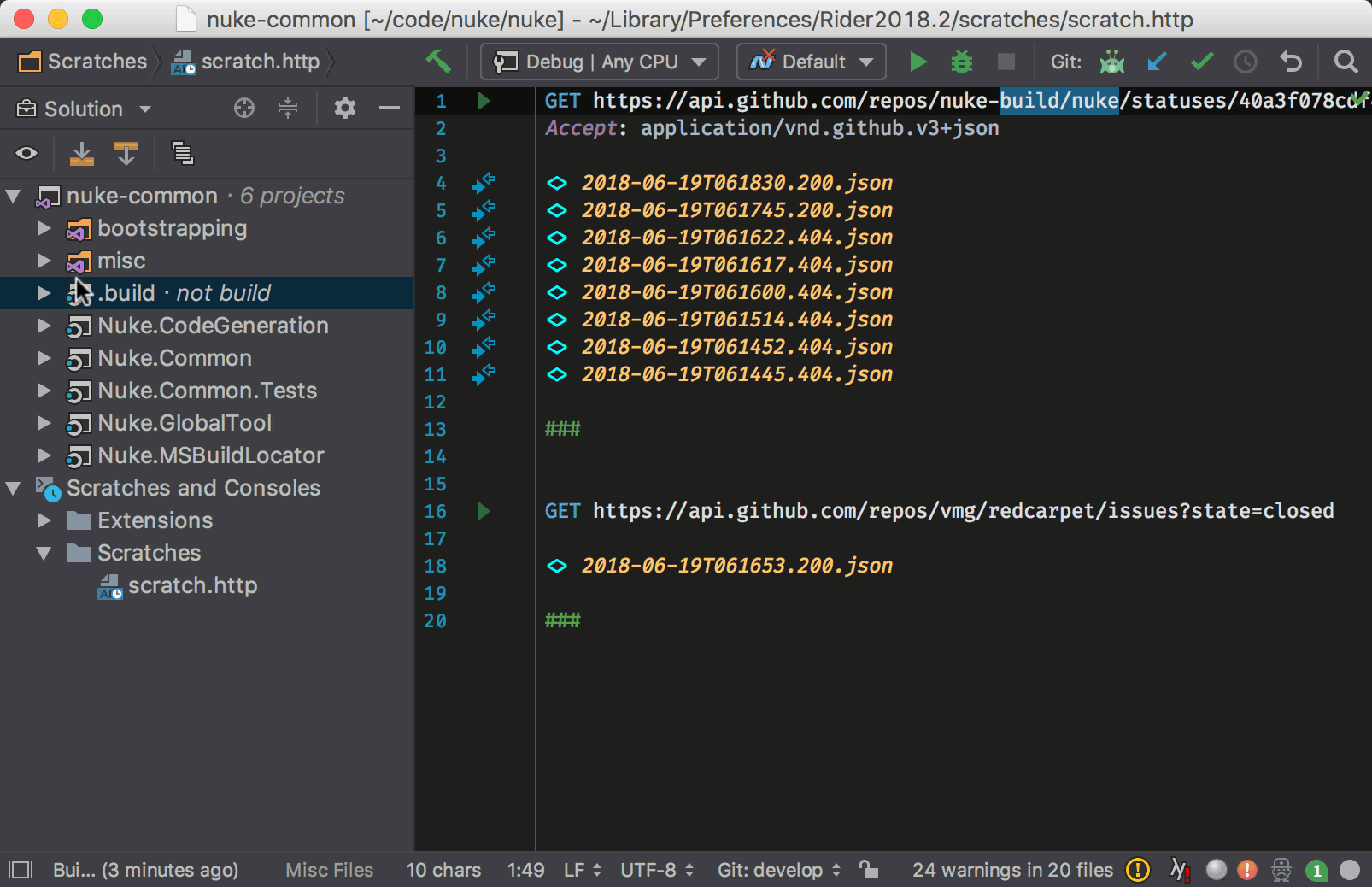The height and width of the screenshot is (887, 1372).
Task: Collapse the Scratches and Consoles node
Action: pyautogui.click(x=13, y=487)
